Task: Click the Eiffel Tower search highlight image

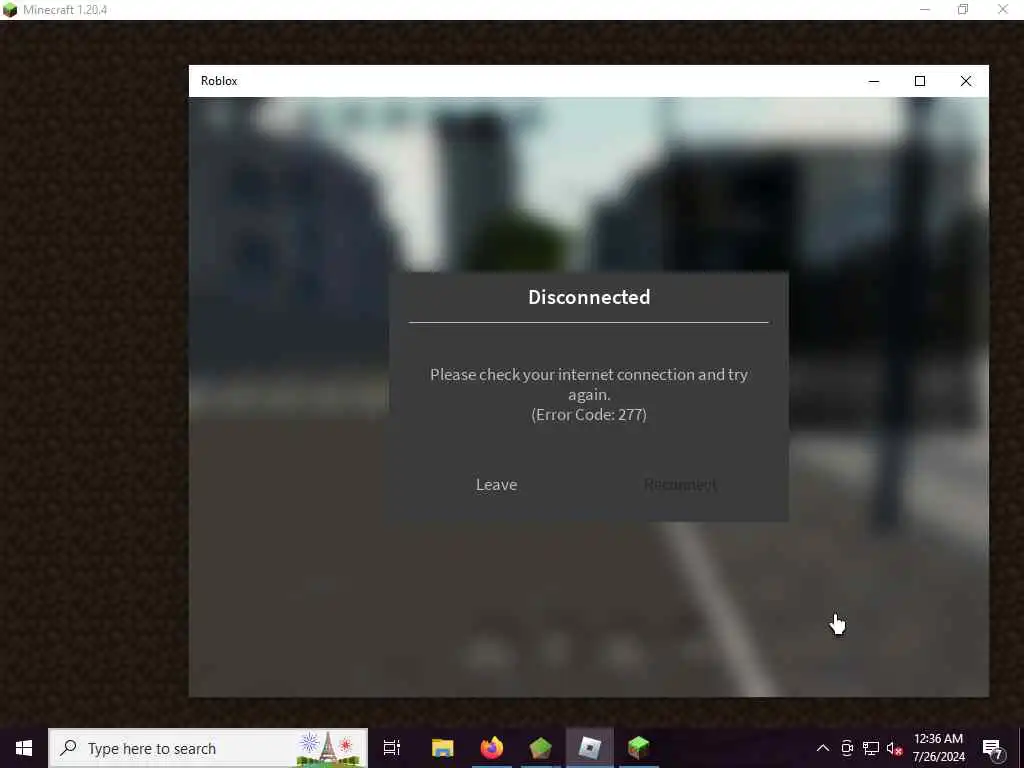Action: [x=328, y=749]
